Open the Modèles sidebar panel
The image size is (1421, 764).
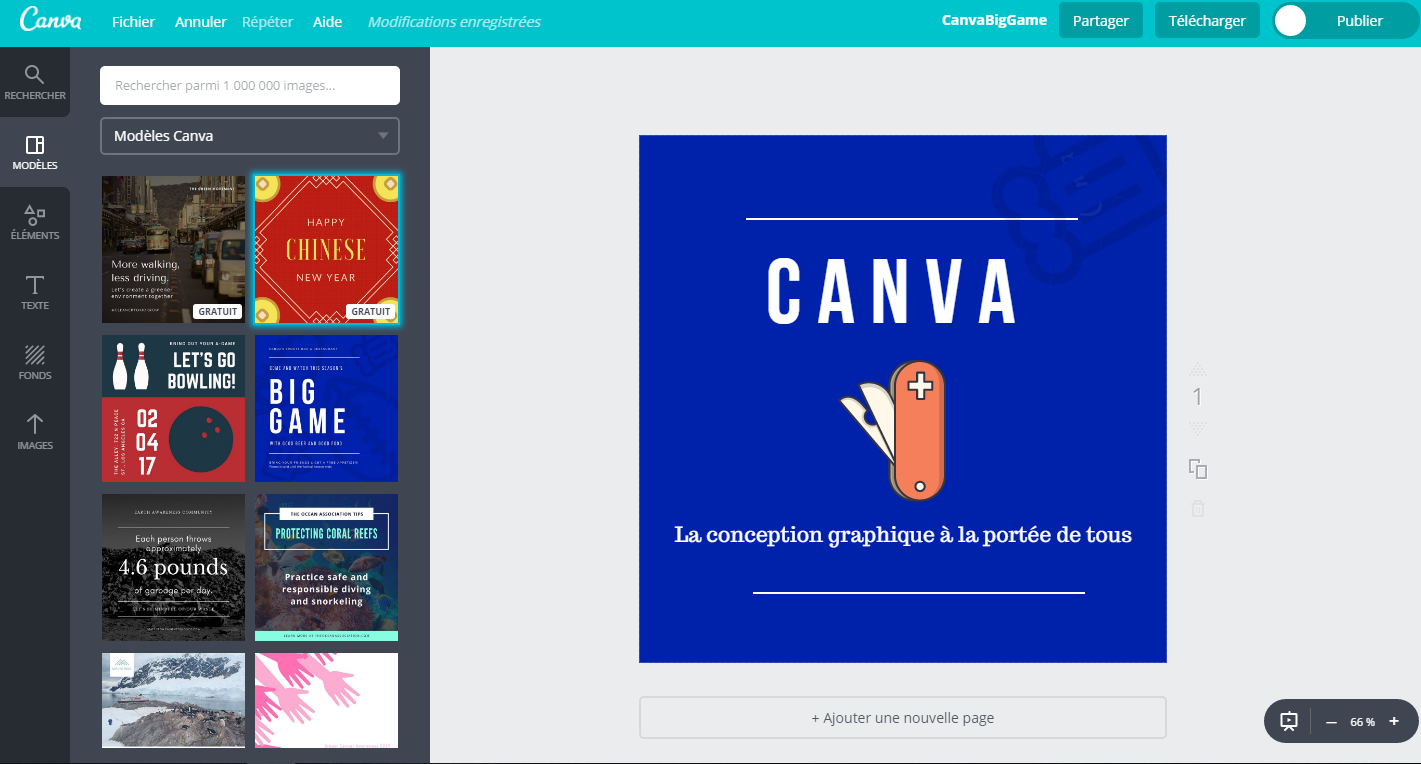click(35, 152)
